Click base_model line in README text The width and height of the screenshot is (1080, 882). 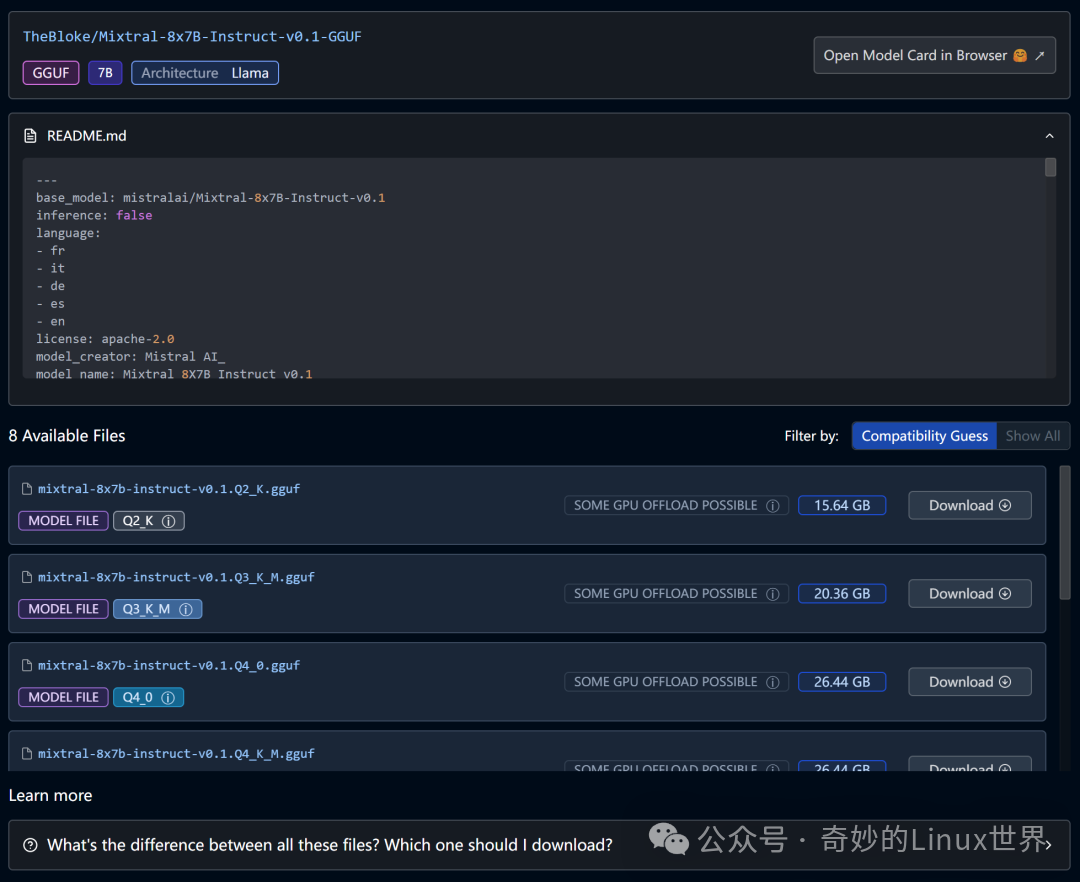coord(210,198)
